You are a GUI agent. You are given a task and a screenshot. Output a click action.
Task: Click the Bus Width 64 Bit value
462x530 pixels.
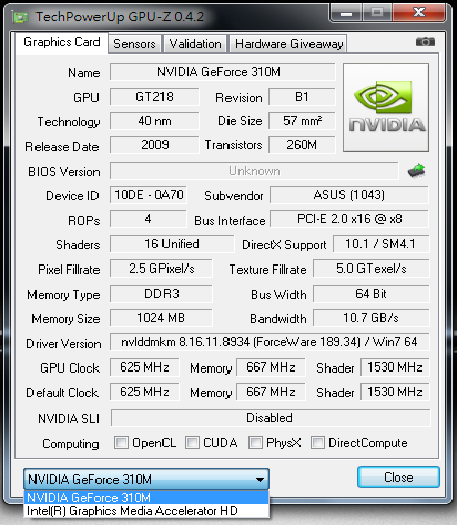tap(371, 294)
